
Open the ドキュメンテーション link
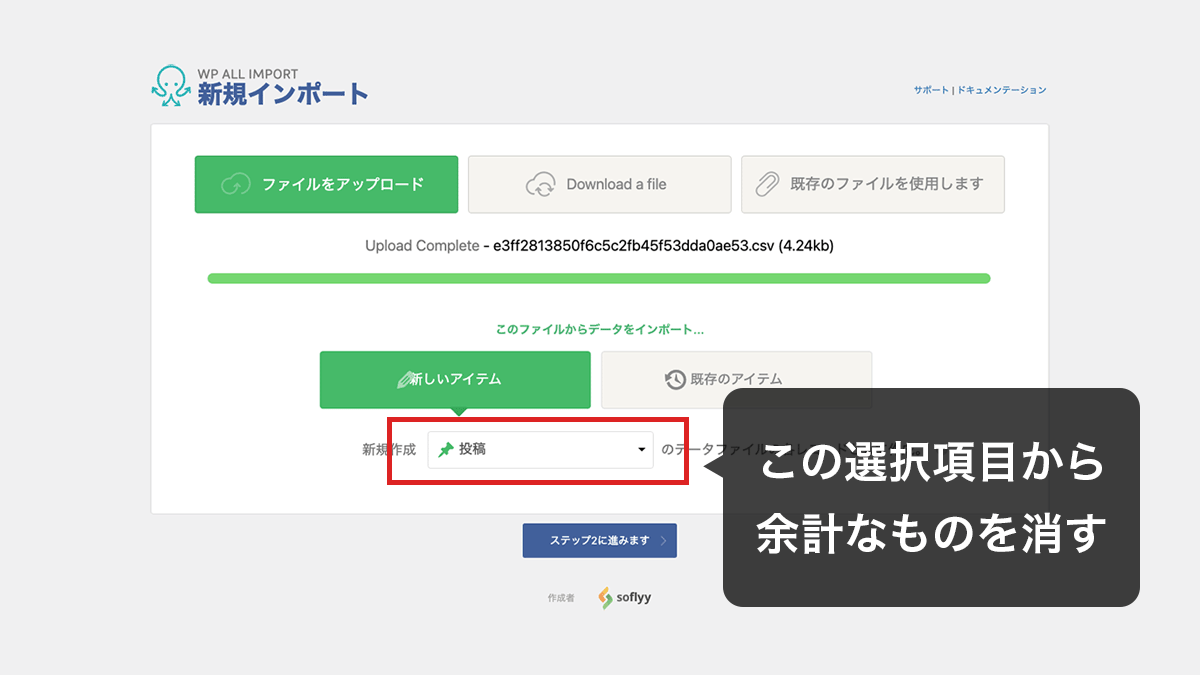click(x=1004, y=89)
